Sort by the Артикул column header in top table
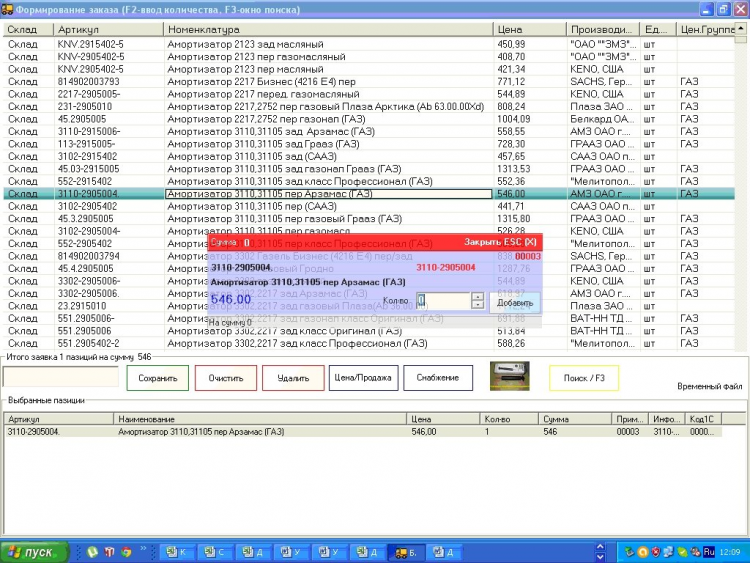This screenshot has width=750, height=563. click(109, 30)
